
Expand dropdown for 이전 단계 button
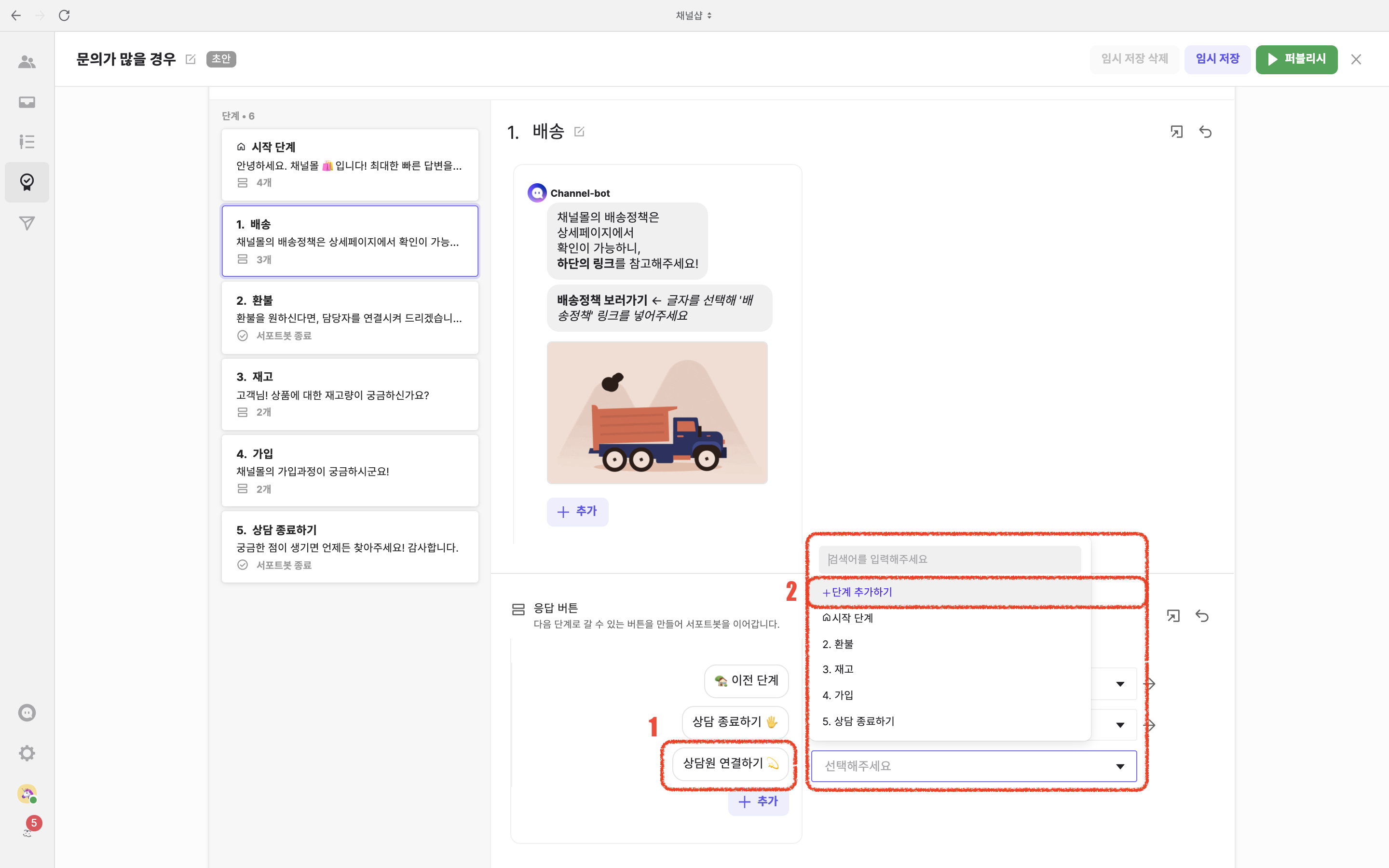[x=1120, y=684]
